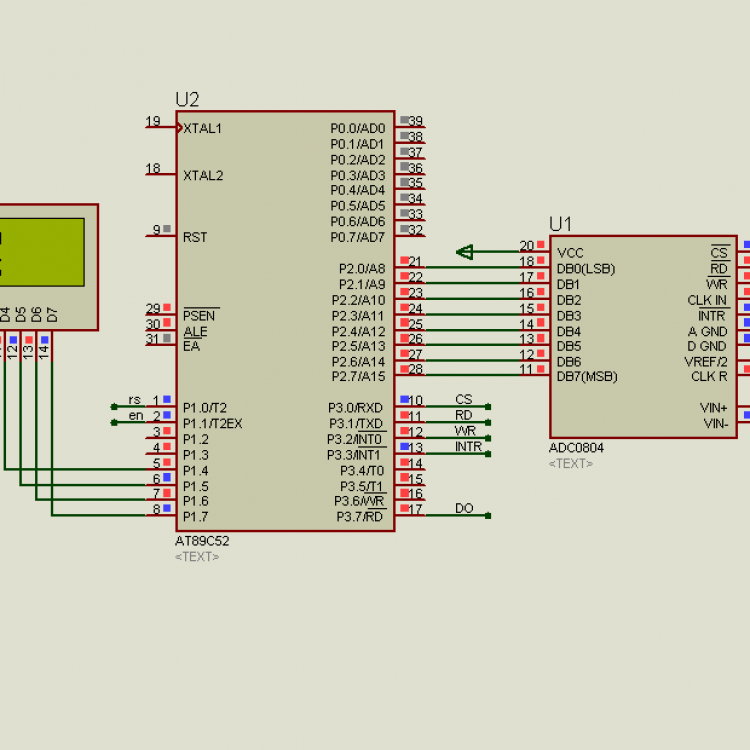Viewport: 750px width, 750px height.
Task: Select the ADC0804 part name label
Action: [x=576, y=448]
